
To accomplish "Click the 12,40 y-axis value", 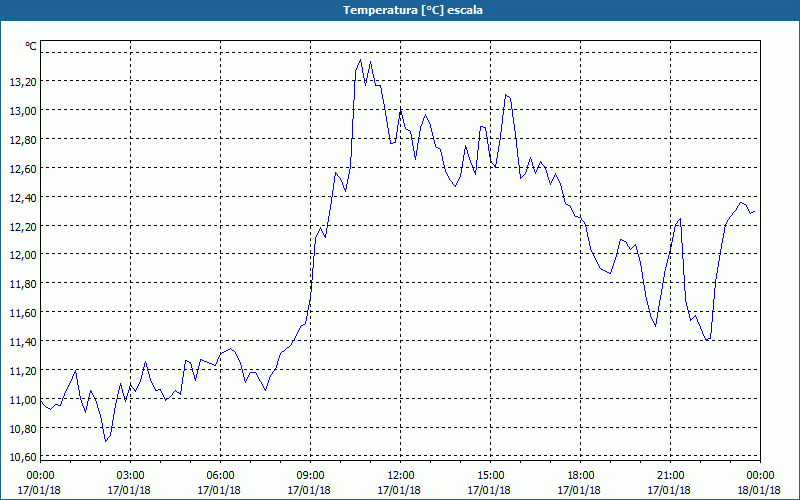I will [x=23, y=197].
